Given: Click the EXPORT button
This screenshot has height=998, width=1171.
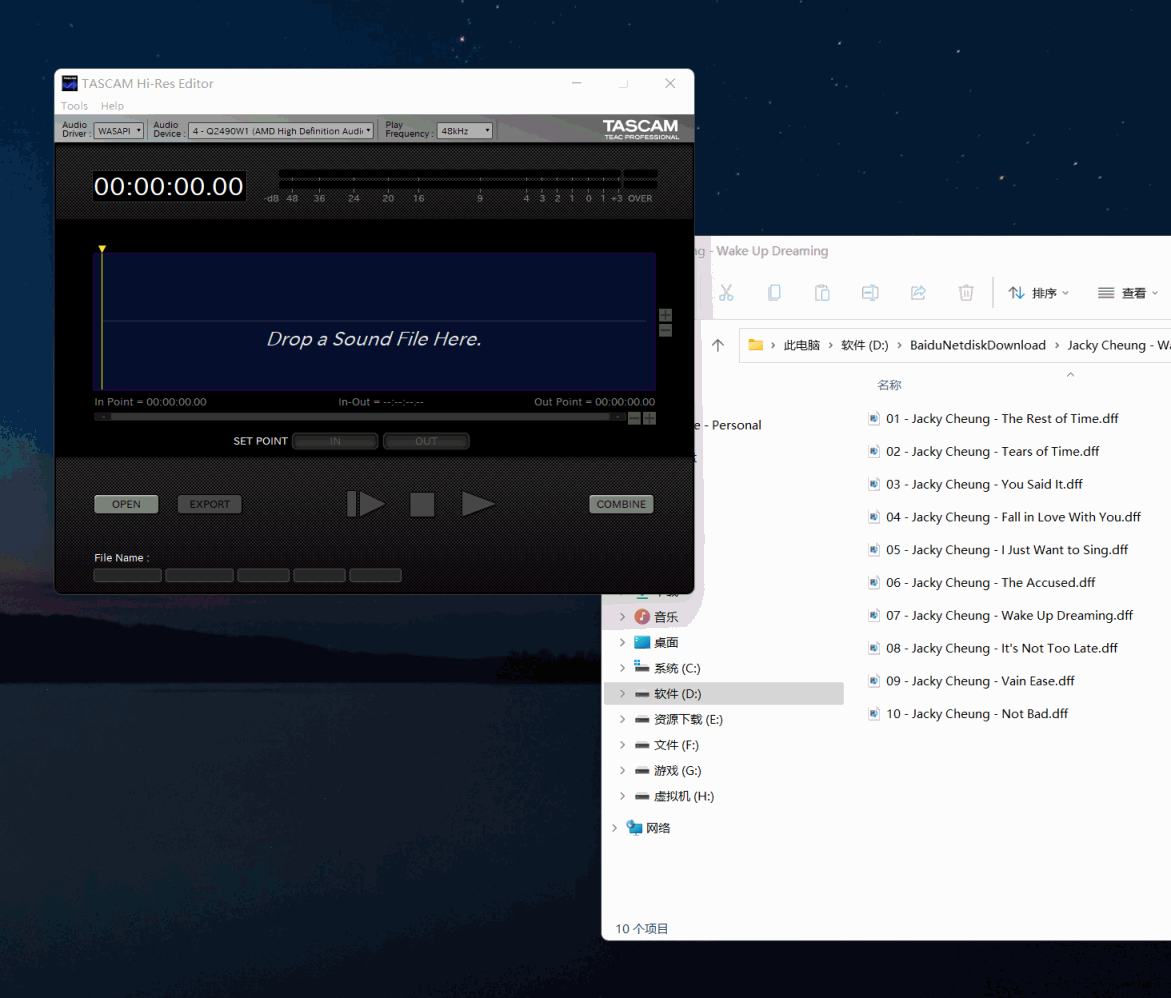Looking at the screenshot, I should coord(209,504).
